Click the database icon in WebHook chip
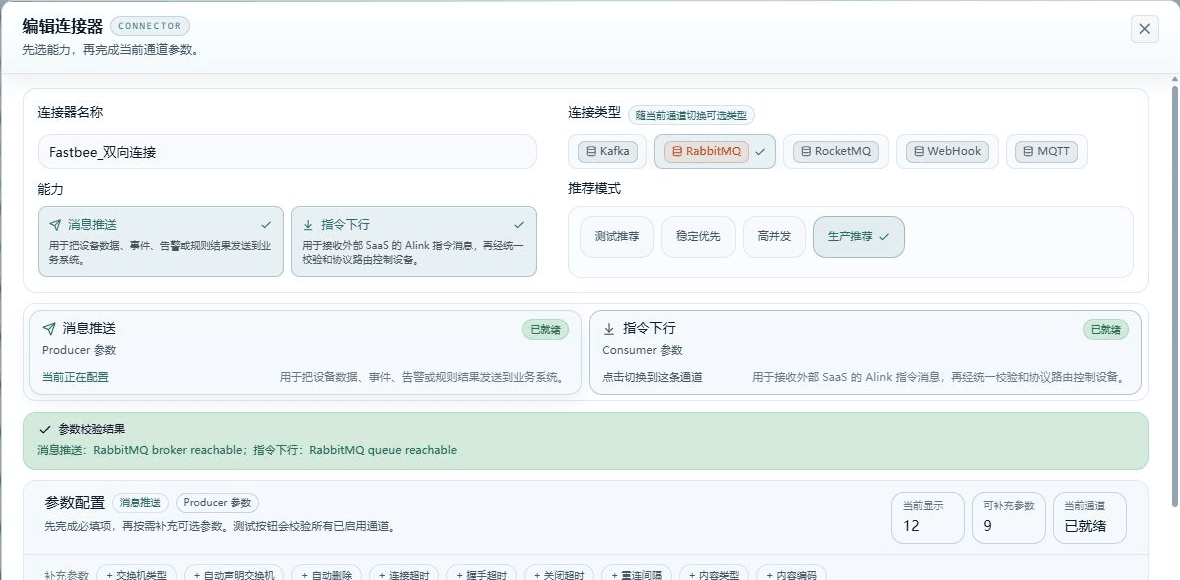This screenshot has width=1180, height=580. [918, 151]
